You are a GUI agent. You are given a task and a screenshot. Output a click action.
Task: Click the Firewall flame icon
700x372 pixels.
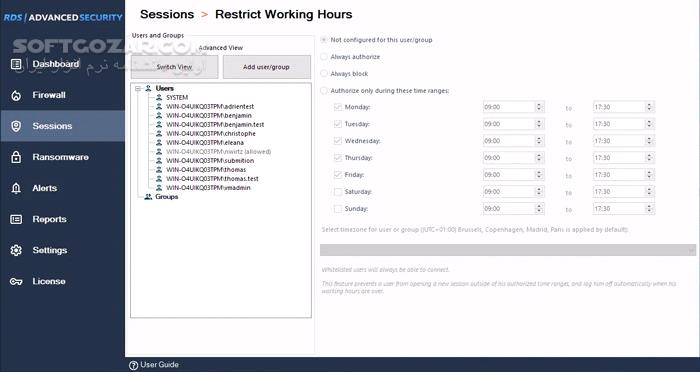tap(16, 95)
